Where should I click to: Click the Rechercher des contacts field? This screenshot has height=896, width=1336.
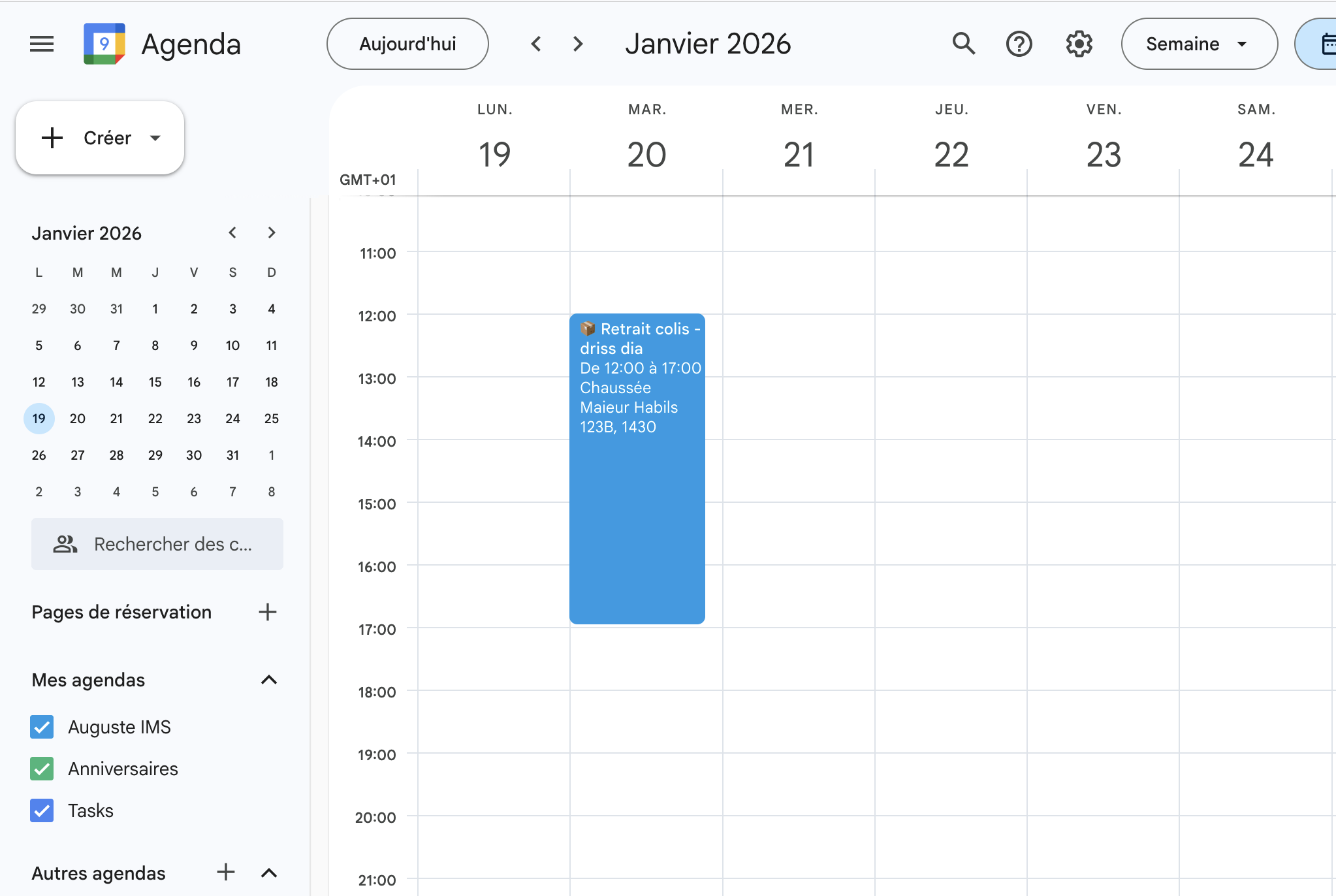point(157,544)
